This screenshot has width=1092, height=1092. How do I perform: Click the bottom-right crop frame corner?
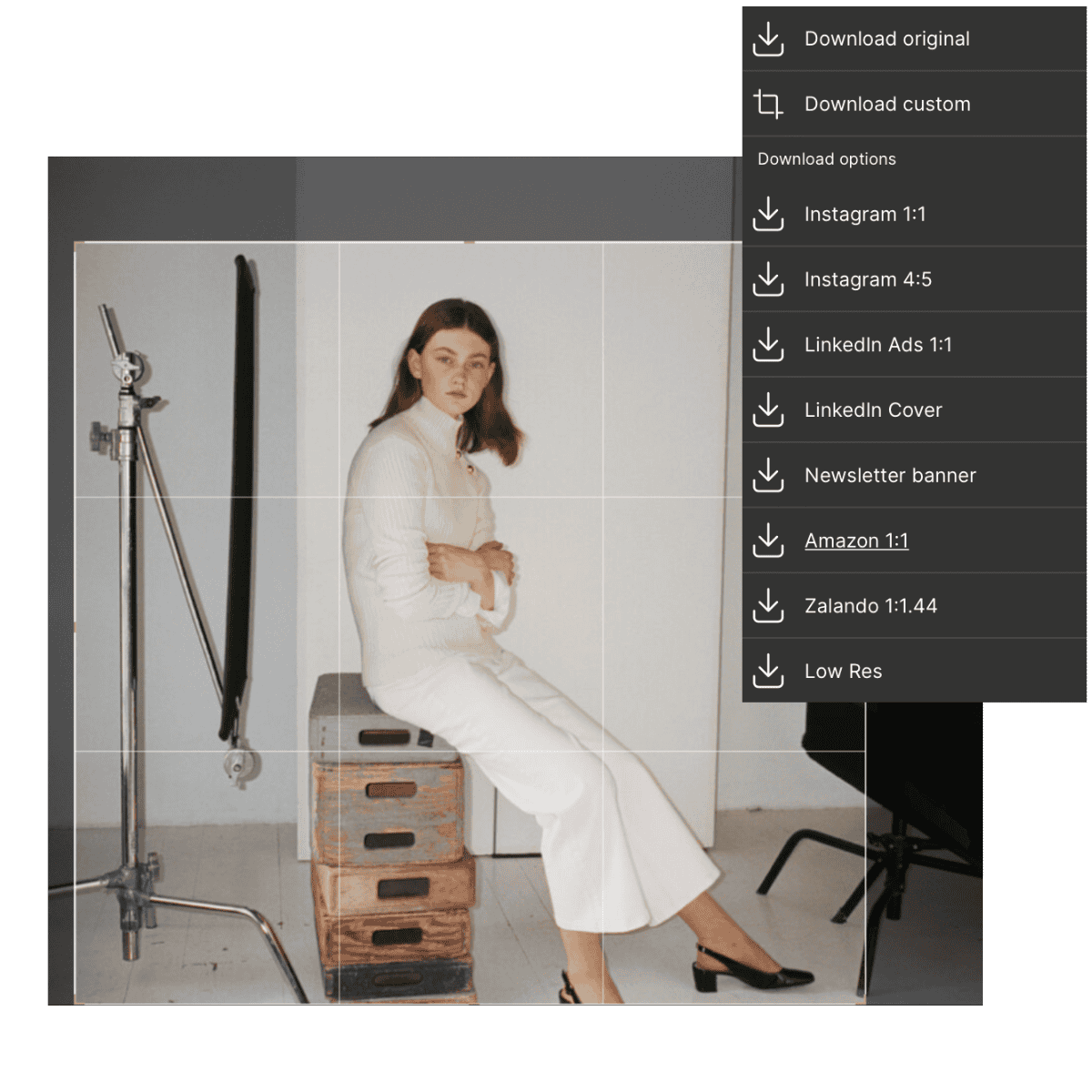tap(864, 1003)
